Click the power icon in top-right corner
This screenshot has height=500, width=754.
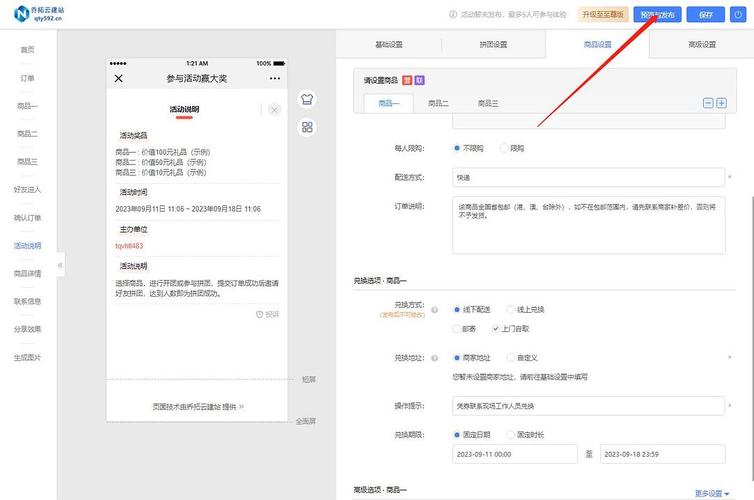739,14
